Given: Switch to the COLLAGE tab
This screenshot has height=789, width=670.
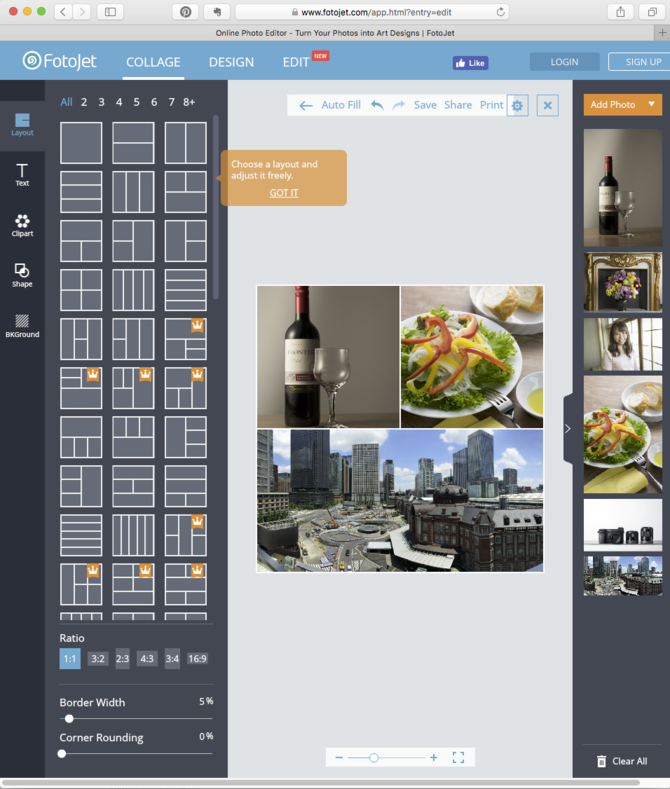Looking at the screenshot, I should click(153, 62).
